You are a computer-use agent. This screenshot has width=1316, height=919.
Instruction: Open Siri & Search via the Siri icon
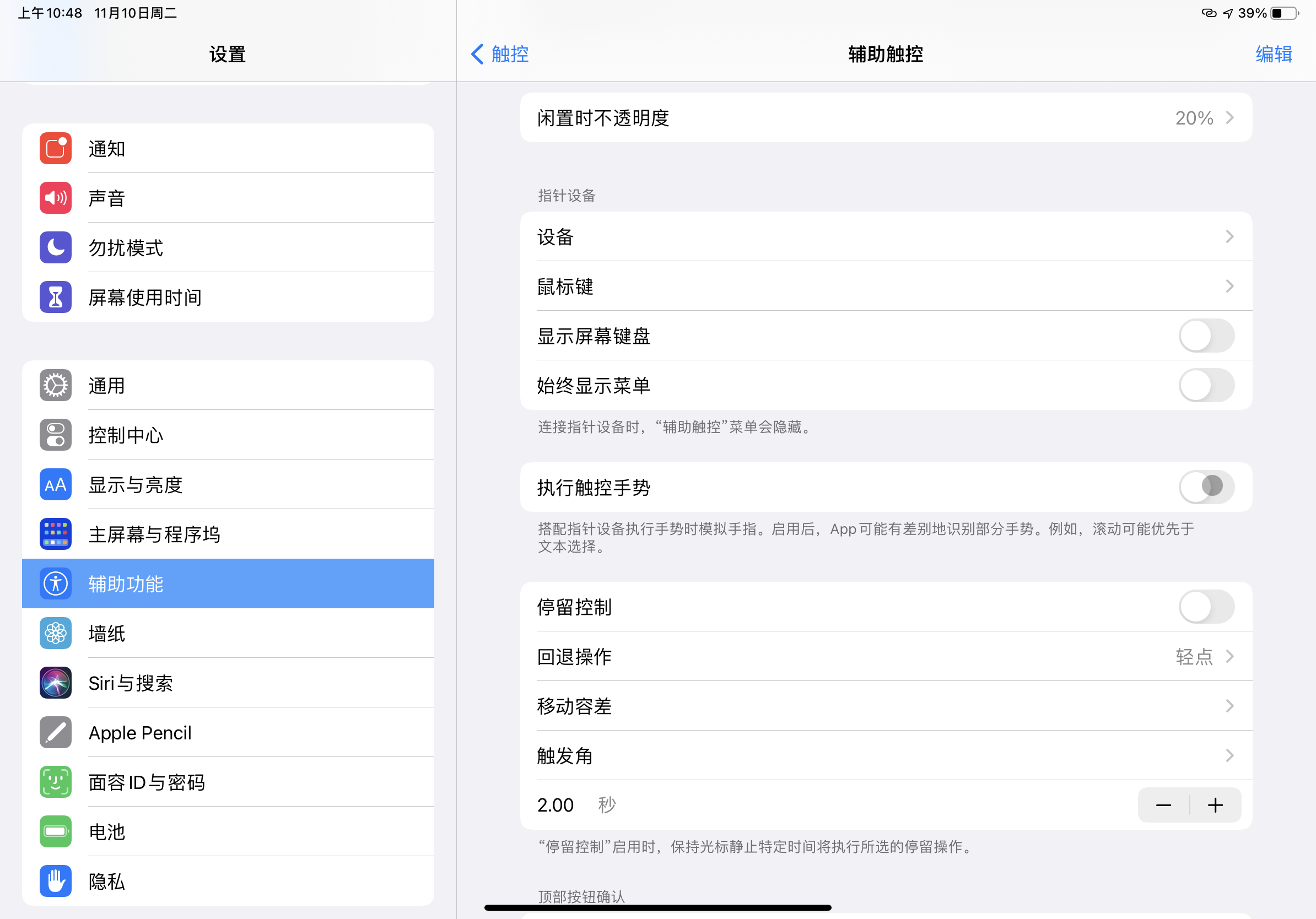[x=56, y=683]
